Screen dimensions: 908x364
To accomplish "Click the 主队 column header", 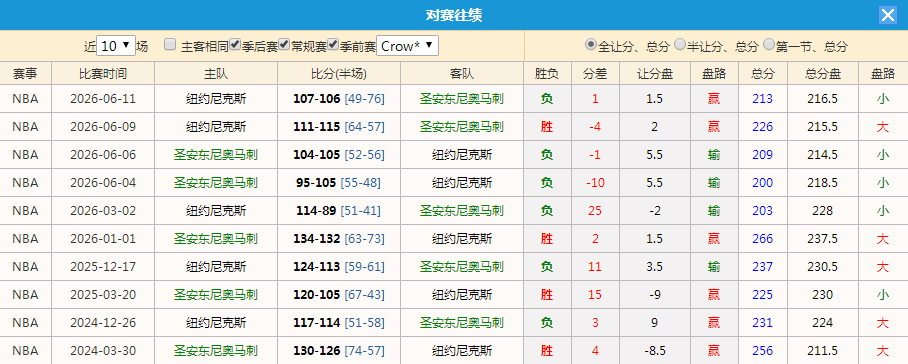I will (x=216, y=73).
